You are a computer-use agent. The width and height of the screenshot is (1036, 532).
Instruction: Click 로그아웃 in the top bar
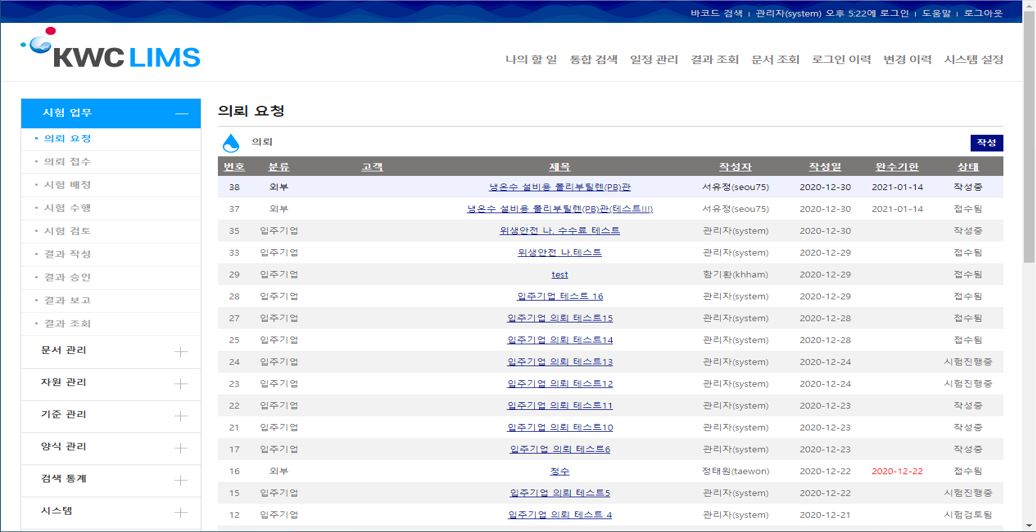tap(982, 13)
